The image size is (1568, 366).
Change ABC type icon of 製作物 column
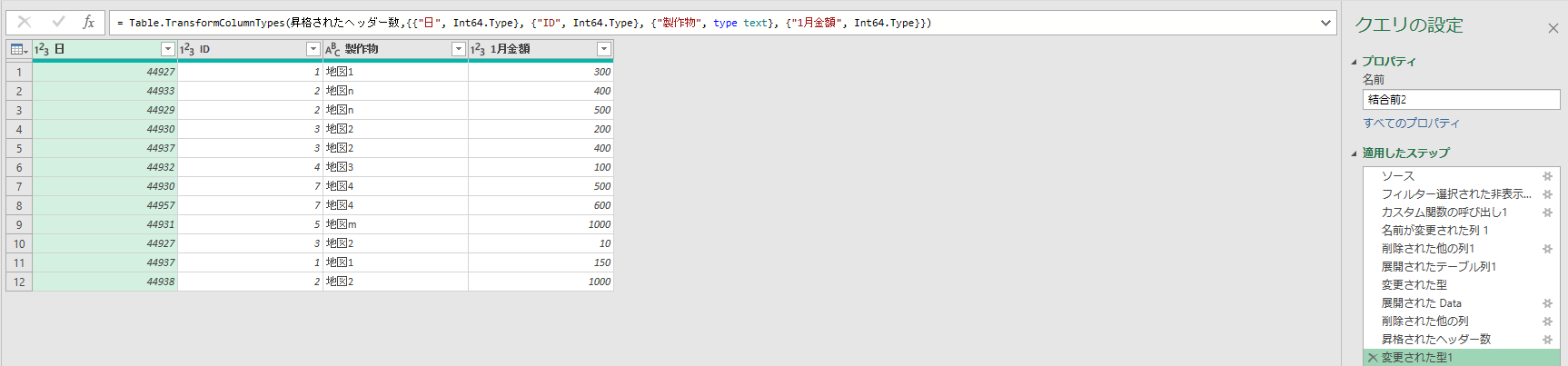[x=332, y=49]
